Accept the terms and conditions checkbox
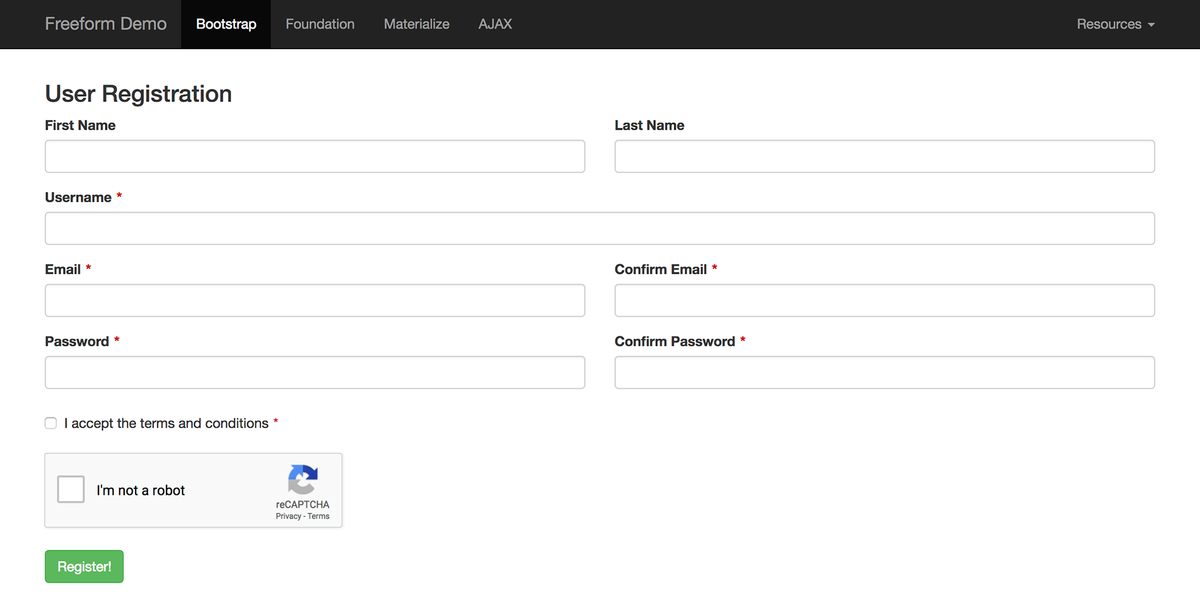 (x=51, y=423)
